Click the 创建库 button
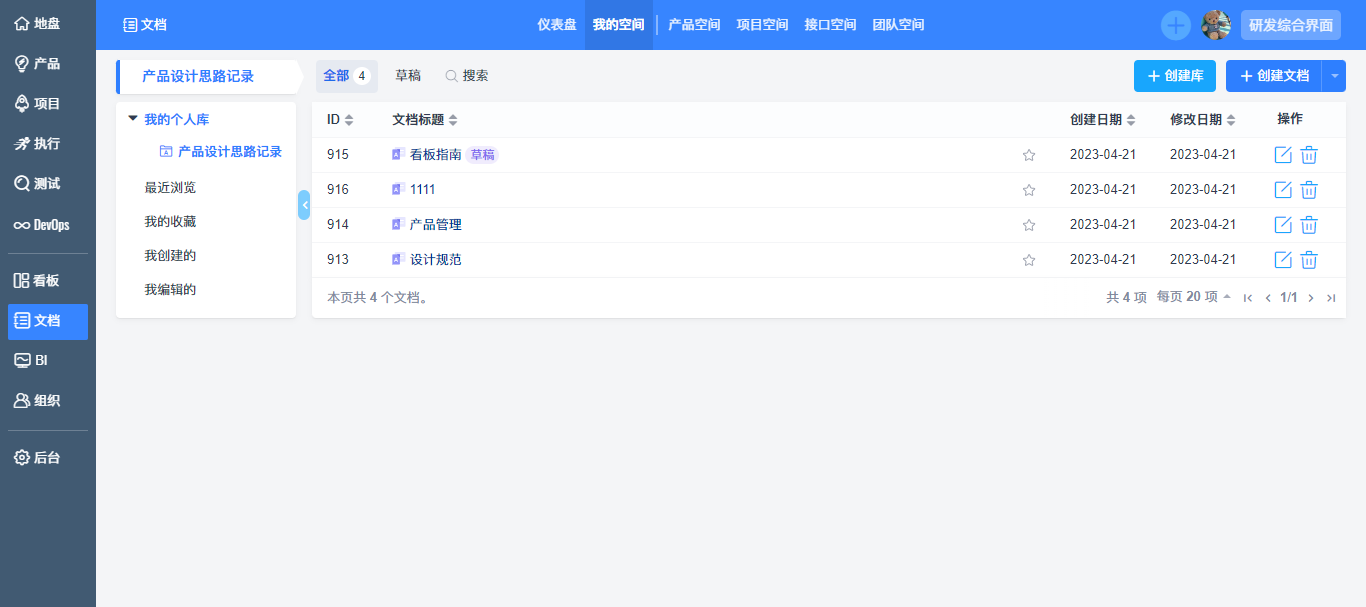 tap(1174, 75)
